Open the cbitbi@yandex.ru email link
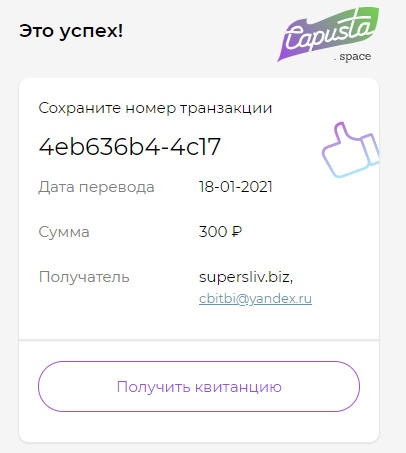This screenshot has height=453, width=406. pos(255,299)
